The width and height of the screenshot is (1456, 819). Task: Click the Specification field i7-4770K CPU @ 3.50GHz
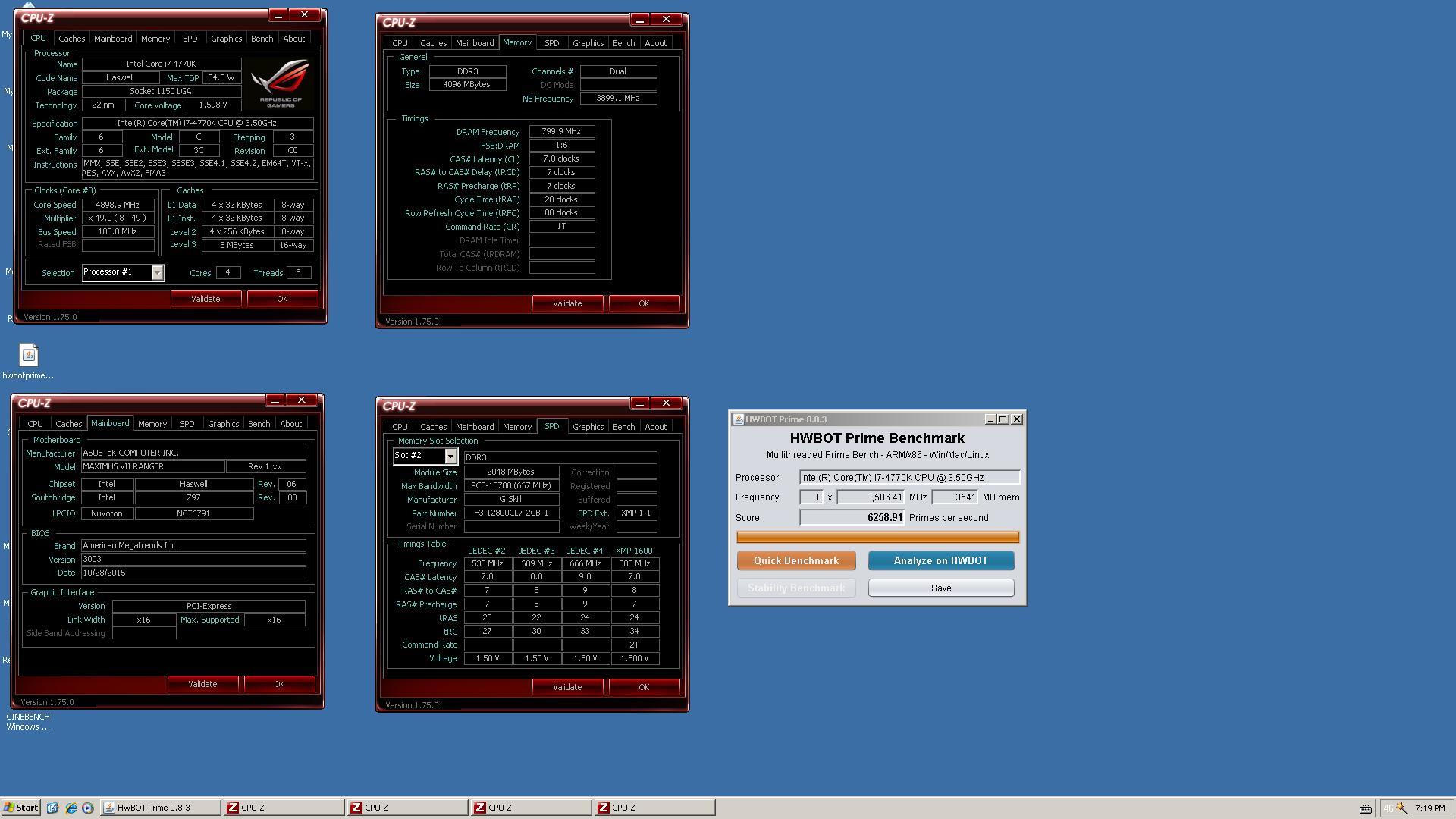[197, 123]
